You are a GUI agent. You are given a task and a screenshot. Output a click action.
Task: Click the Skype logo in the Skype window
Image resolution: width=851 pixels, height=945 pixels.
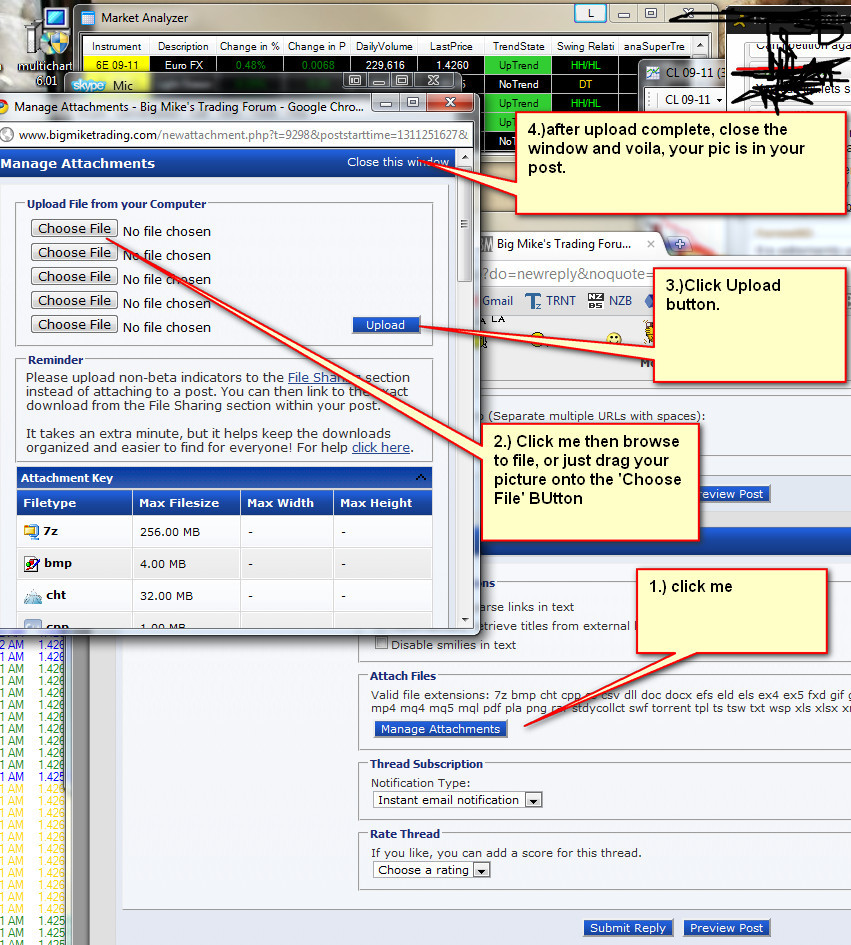tap(89, 85)
